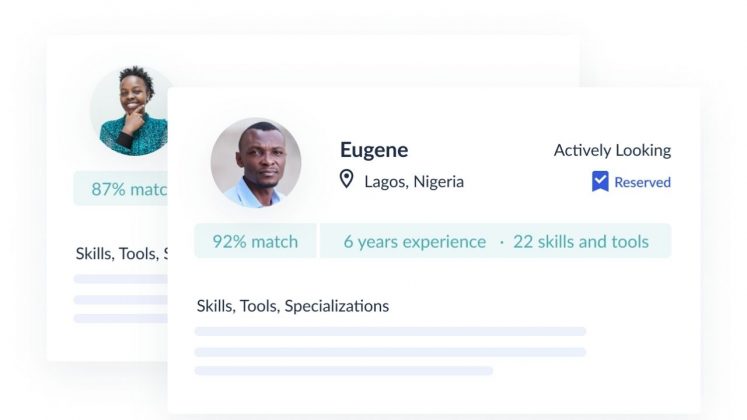Click the Actively Looking status label
747x420 pixels.
[x=612, y=150]
